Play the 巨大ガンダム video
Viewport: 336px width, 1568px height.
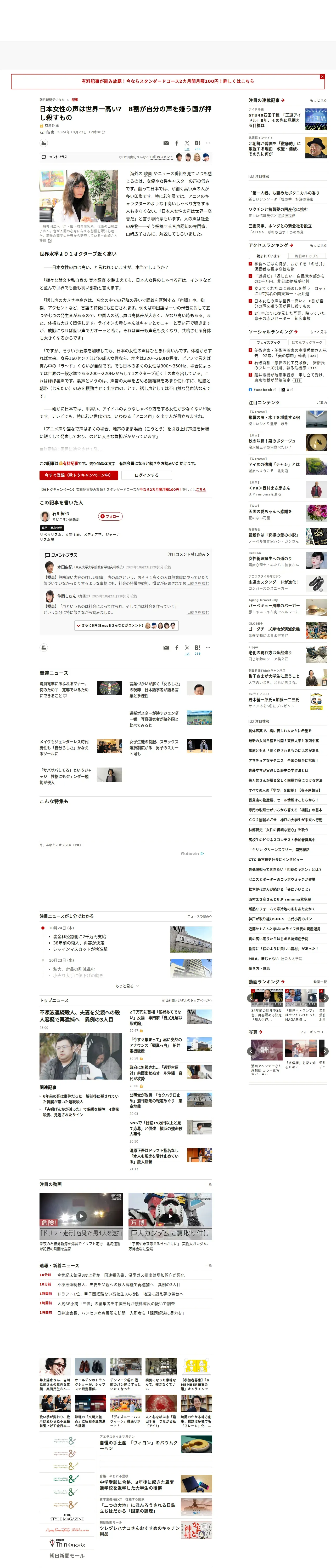170,1216
